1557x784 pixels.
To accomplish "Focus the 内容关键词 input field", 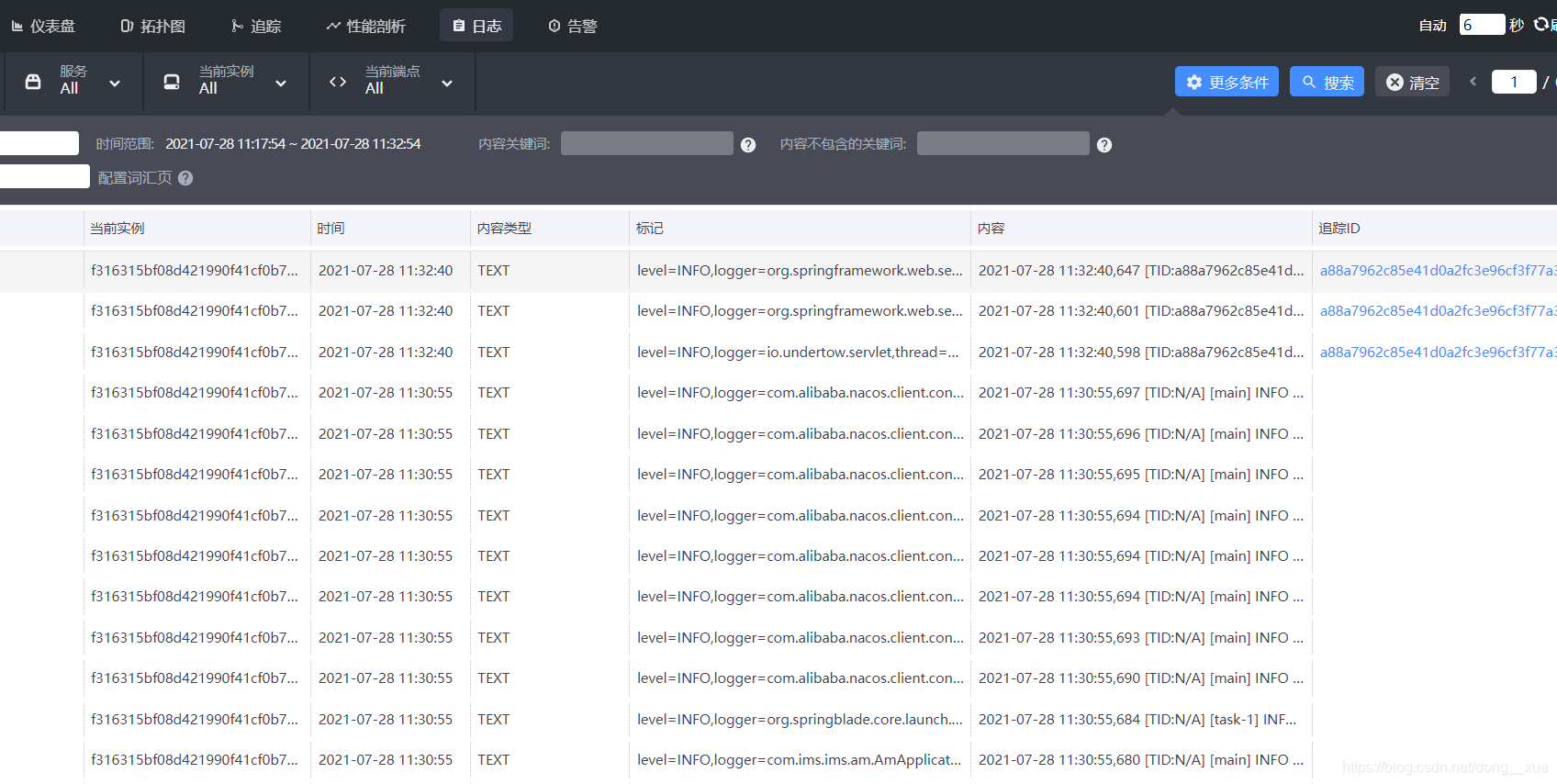I will click(647, 143).
